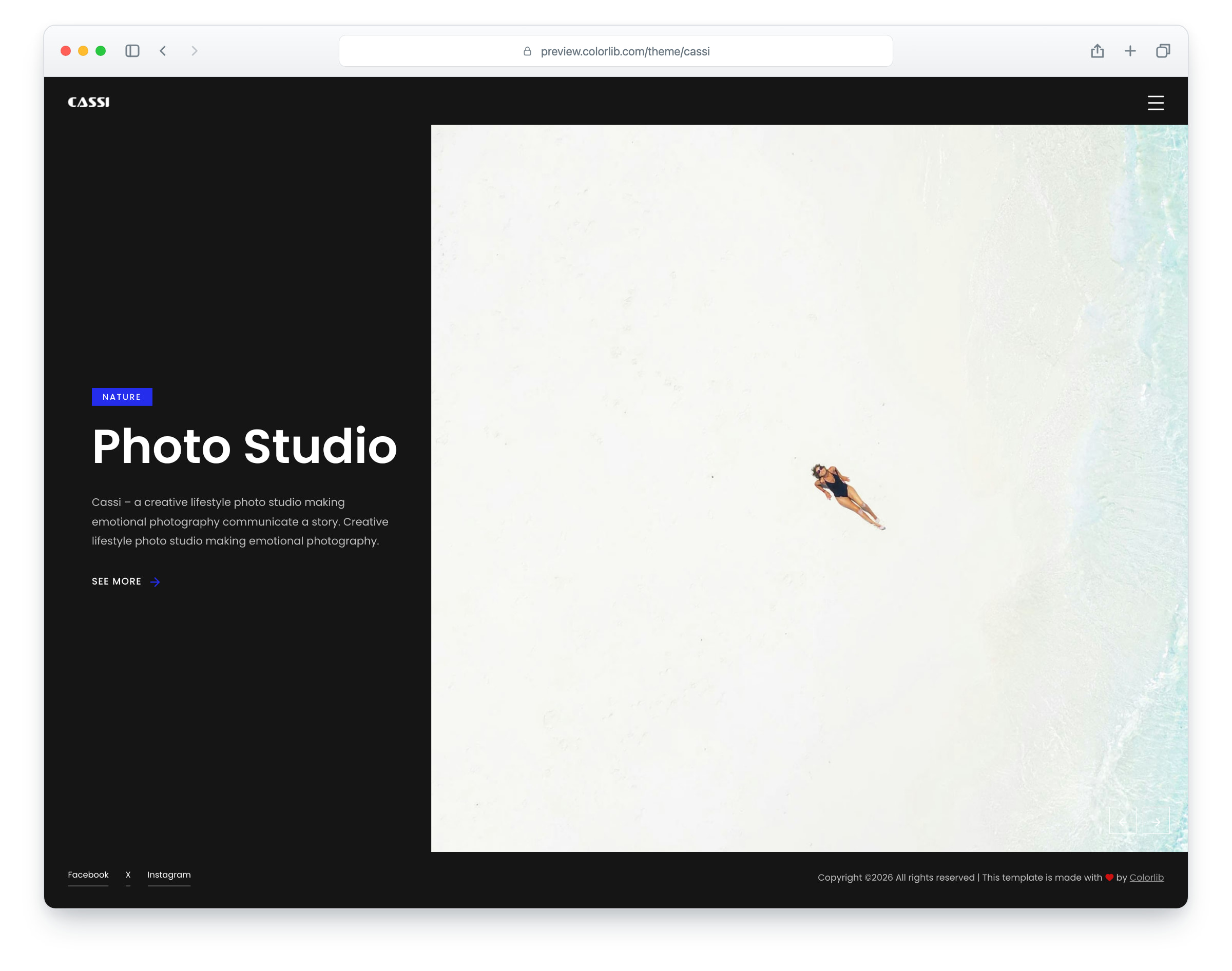Click the browser share icon

1098,51
